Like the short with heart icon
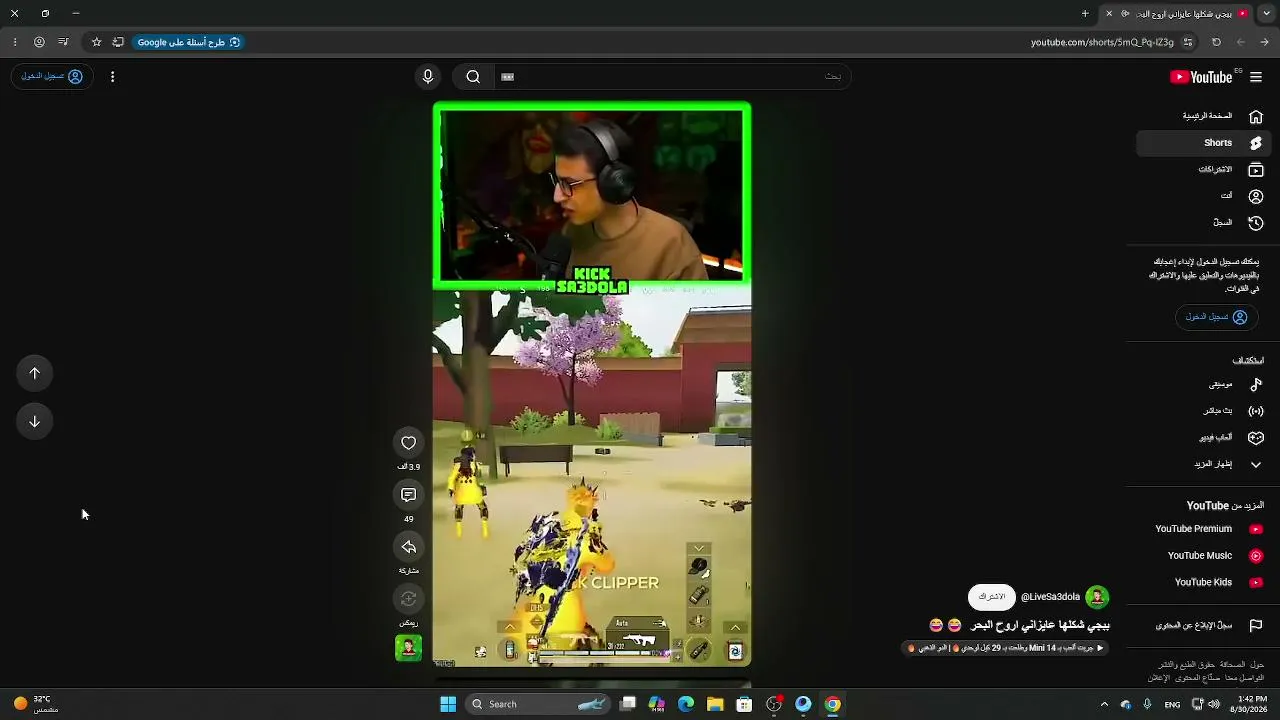1280x720 pixels. coord(408,443)
